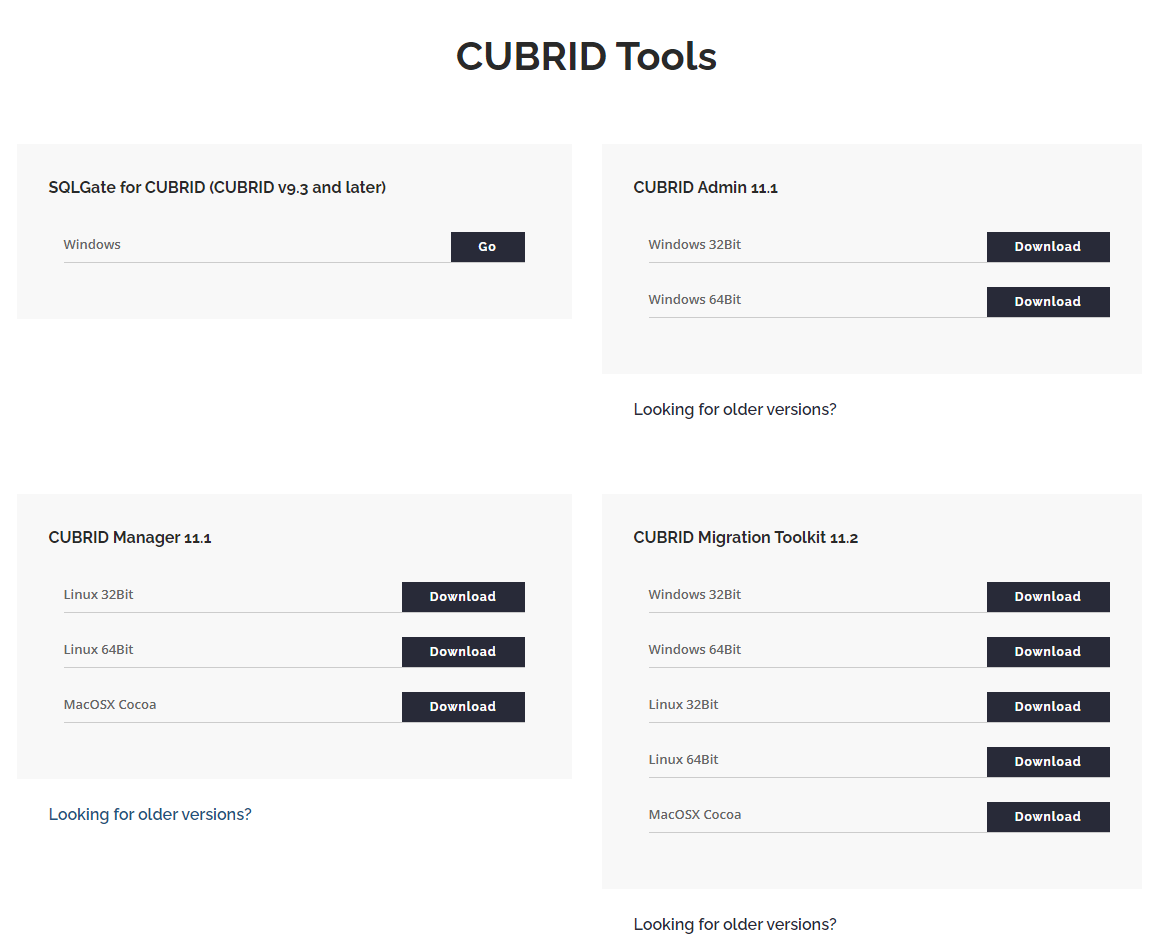Click MacOSX Cocoa label in CUBRID Manager

110,704
